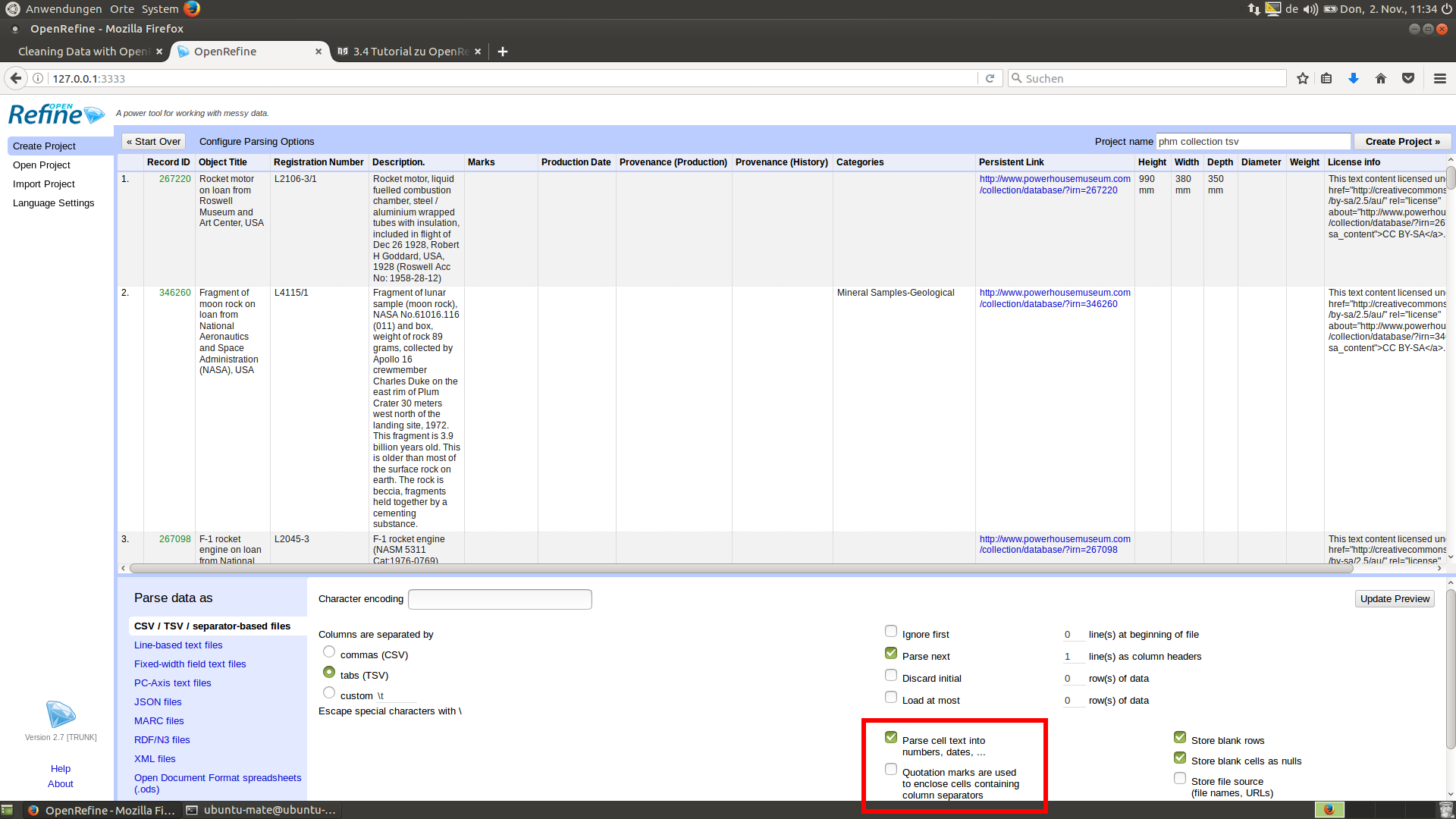Select the commas (CSV) radio button
Viewport: 1456px width, 819px height.
coord(329,652)
